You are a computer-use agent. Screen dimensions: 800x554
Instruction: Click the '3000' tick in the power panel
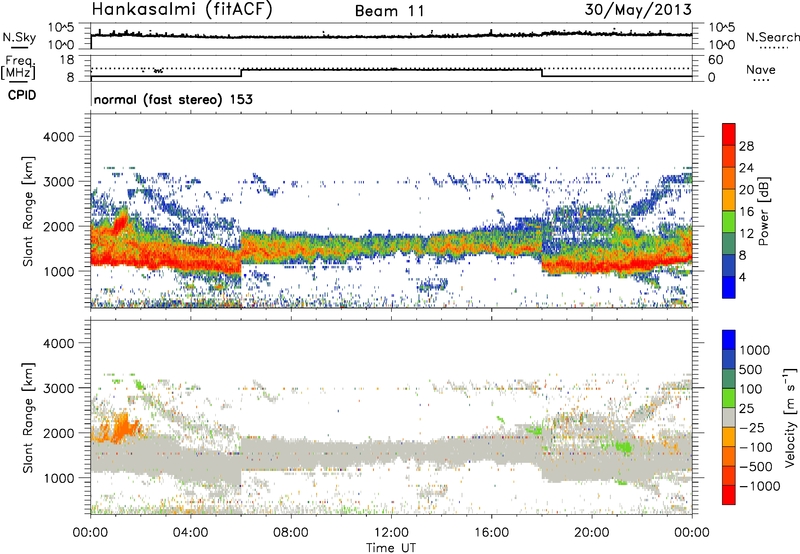(59, 182)
